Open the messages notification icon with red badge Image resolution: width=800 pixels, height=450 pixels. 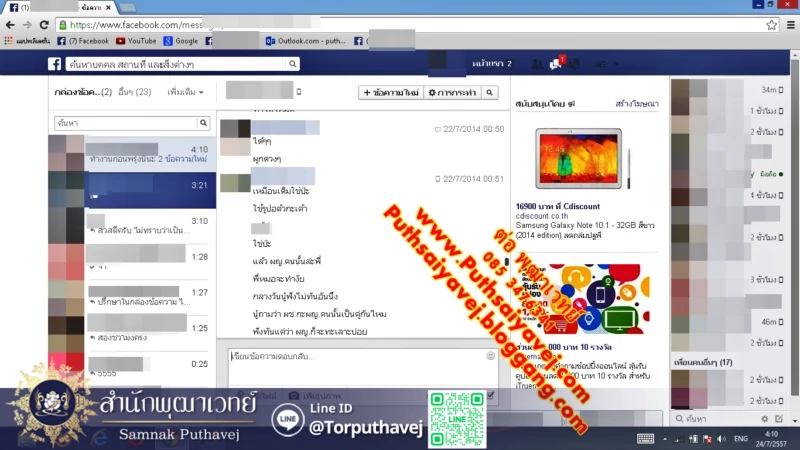(x=557, y=64)
